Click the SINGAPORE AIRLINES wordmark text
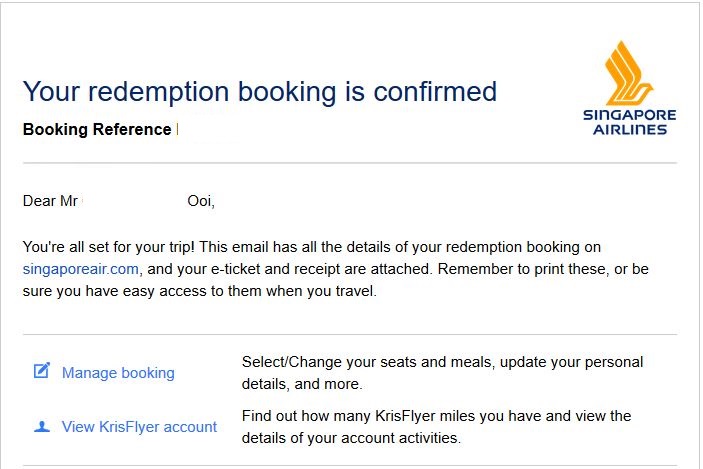 click(629, 122)
